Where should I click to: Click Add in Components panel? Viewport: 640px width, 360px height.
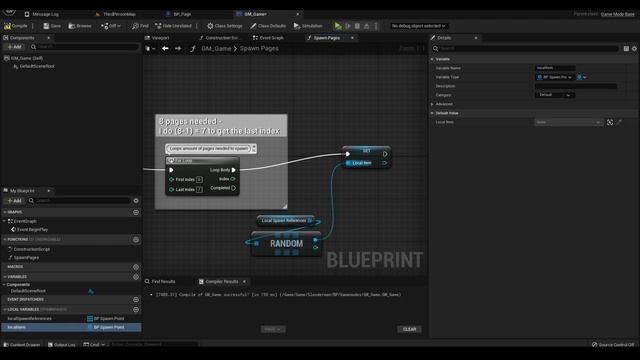[x=14, y=47]
